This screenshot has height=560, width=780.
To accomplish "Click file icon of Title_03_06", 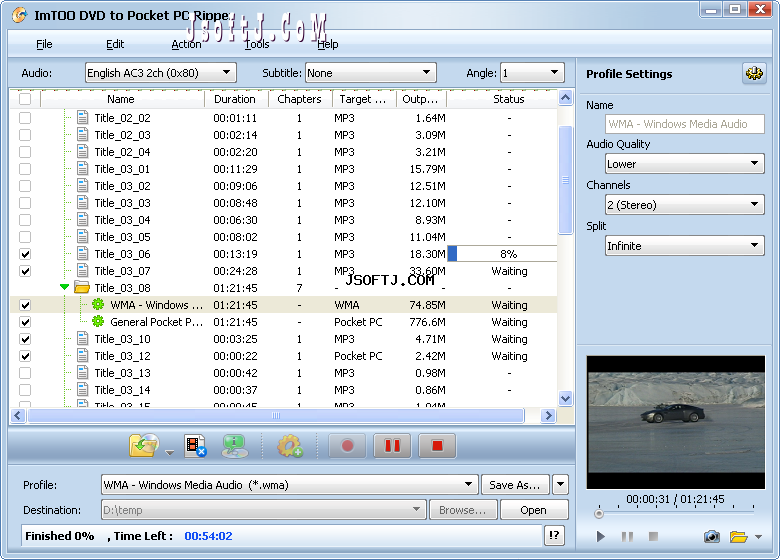I will [83, 254].
